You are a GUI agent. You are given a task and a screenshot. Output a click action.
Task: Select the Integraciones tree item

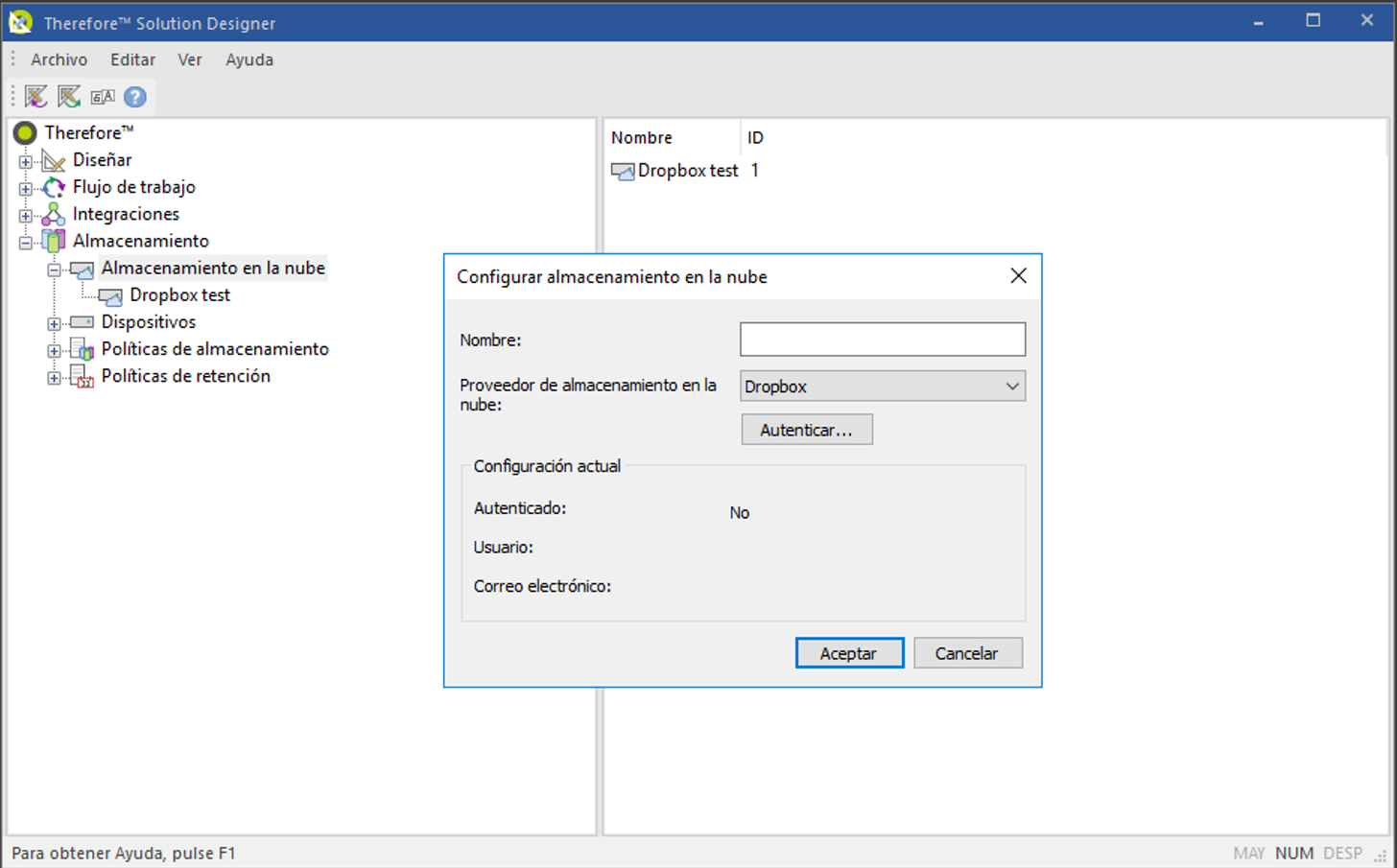click(x=126, y=214)
